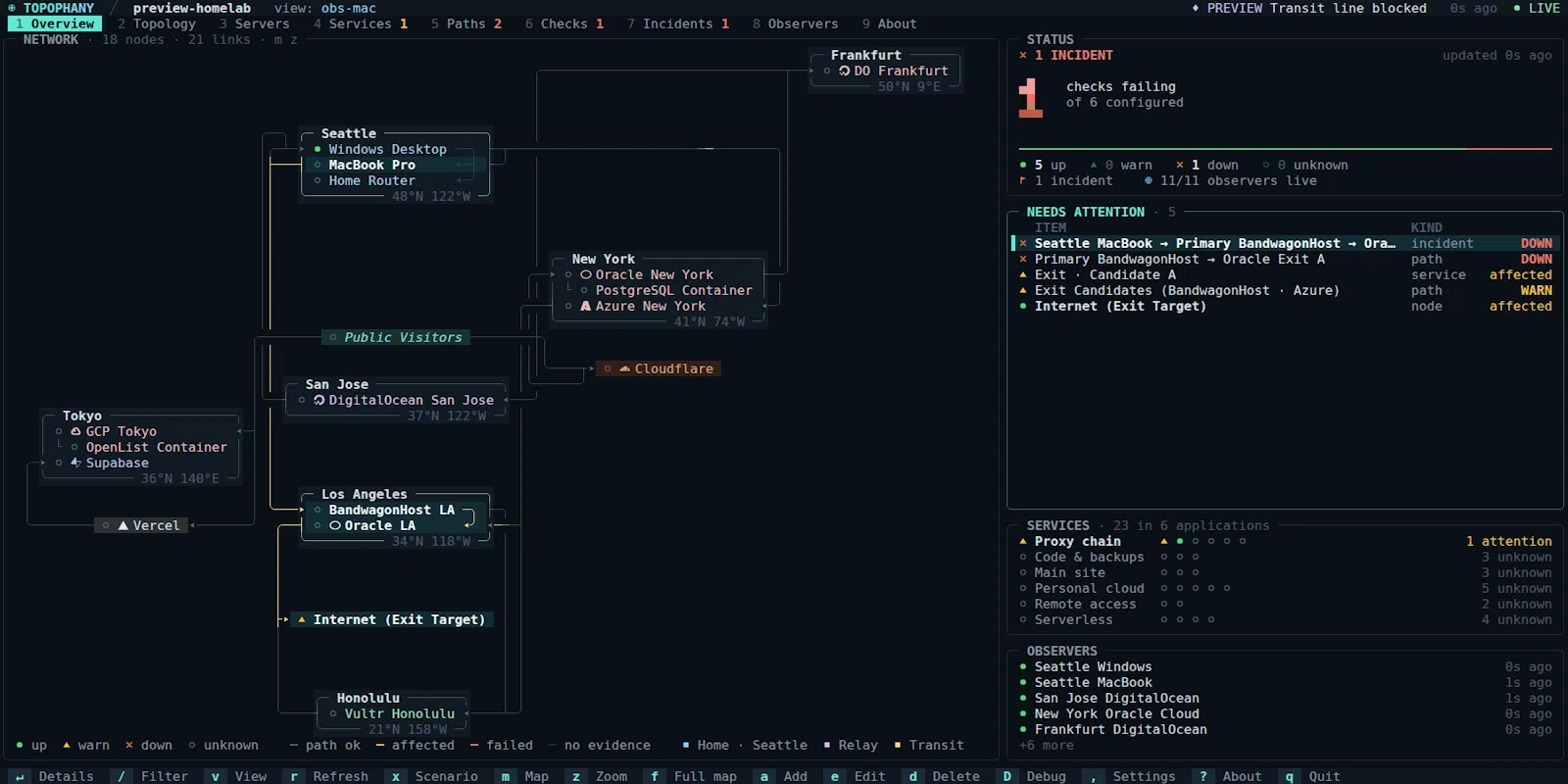The height and width of the screenshot is (784, 1568).
Task: Click the Edit 'e' key icon
Action: tap(835, 776)
